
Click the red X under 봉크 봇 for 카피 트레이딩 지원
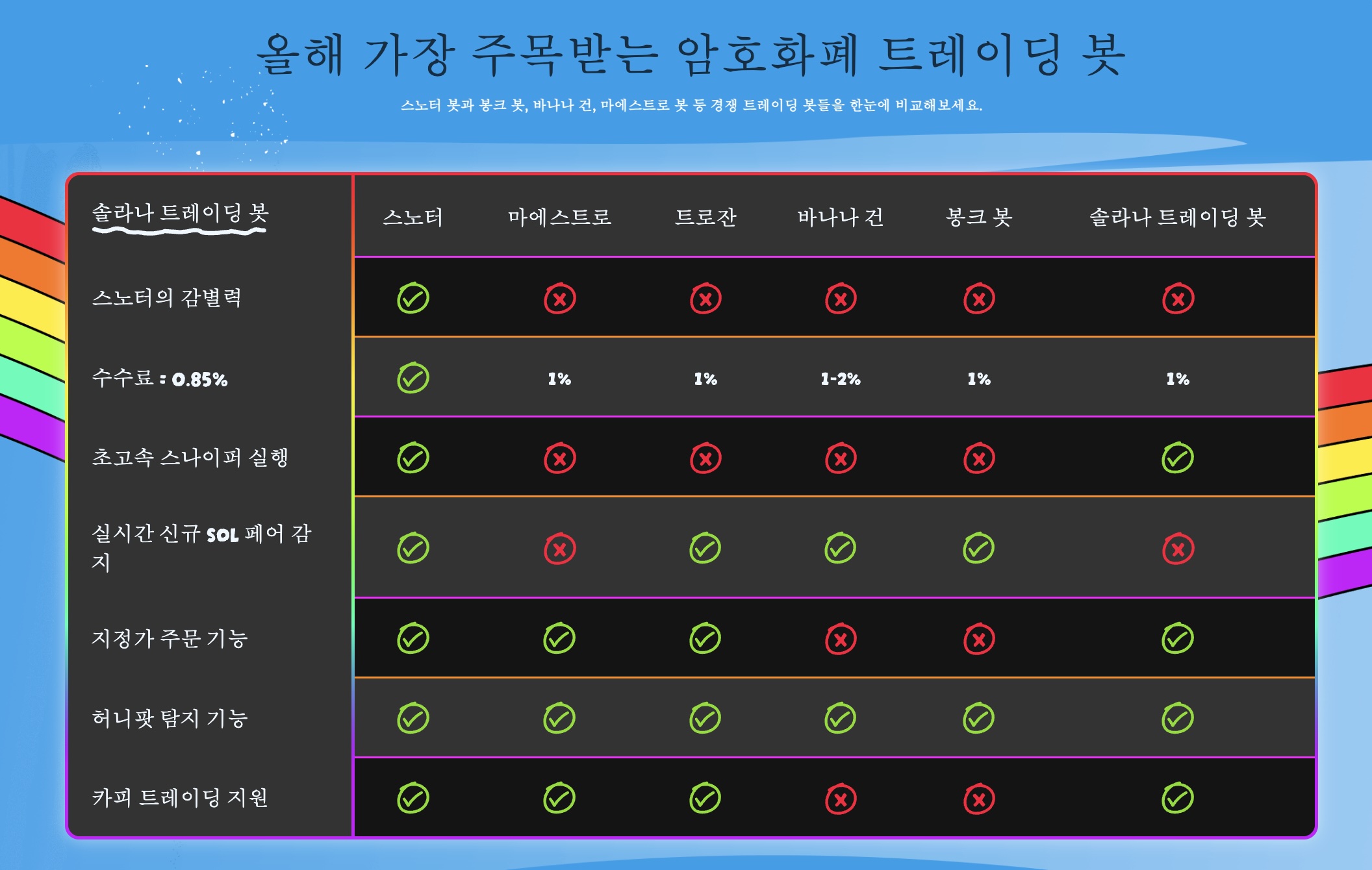[976, 799]
